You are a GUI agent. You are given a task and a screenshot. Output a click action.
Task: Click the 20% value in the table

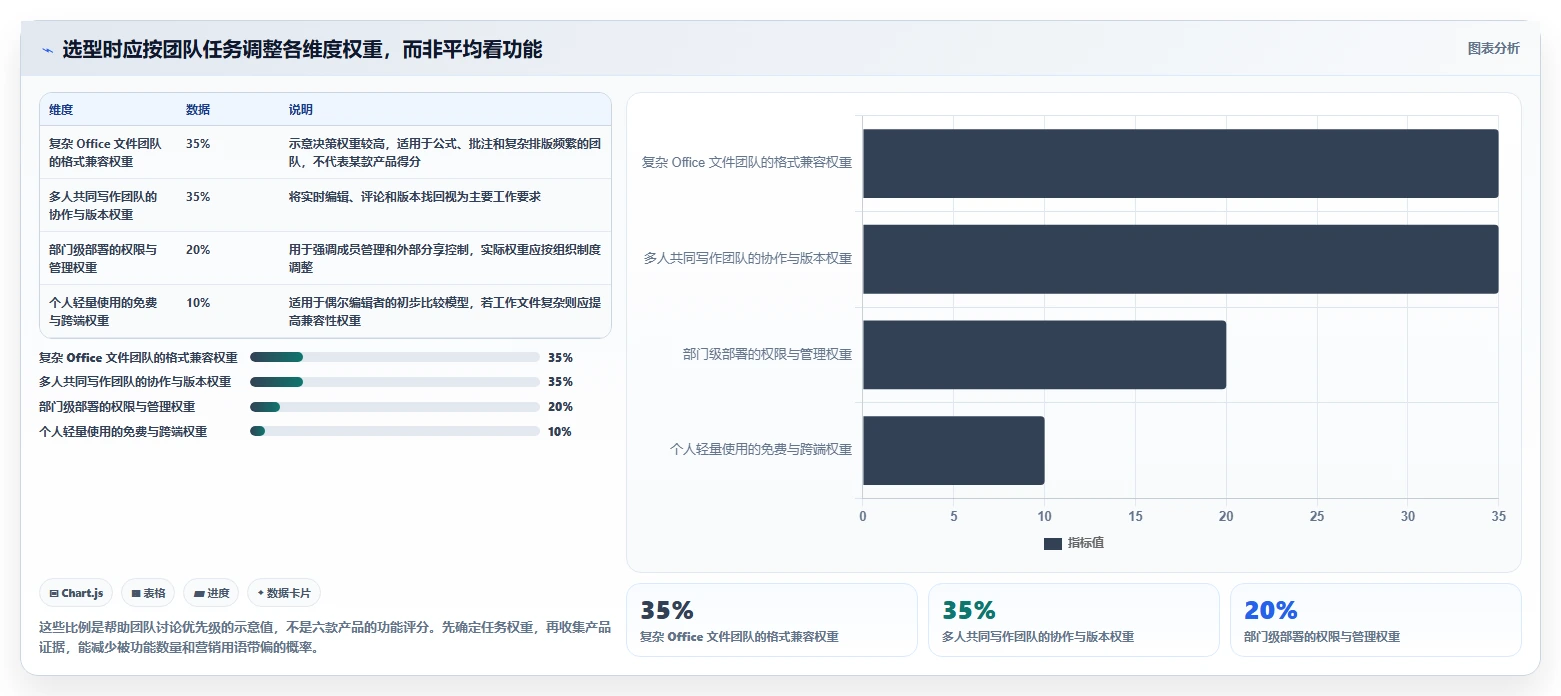(x=198, y=250)
